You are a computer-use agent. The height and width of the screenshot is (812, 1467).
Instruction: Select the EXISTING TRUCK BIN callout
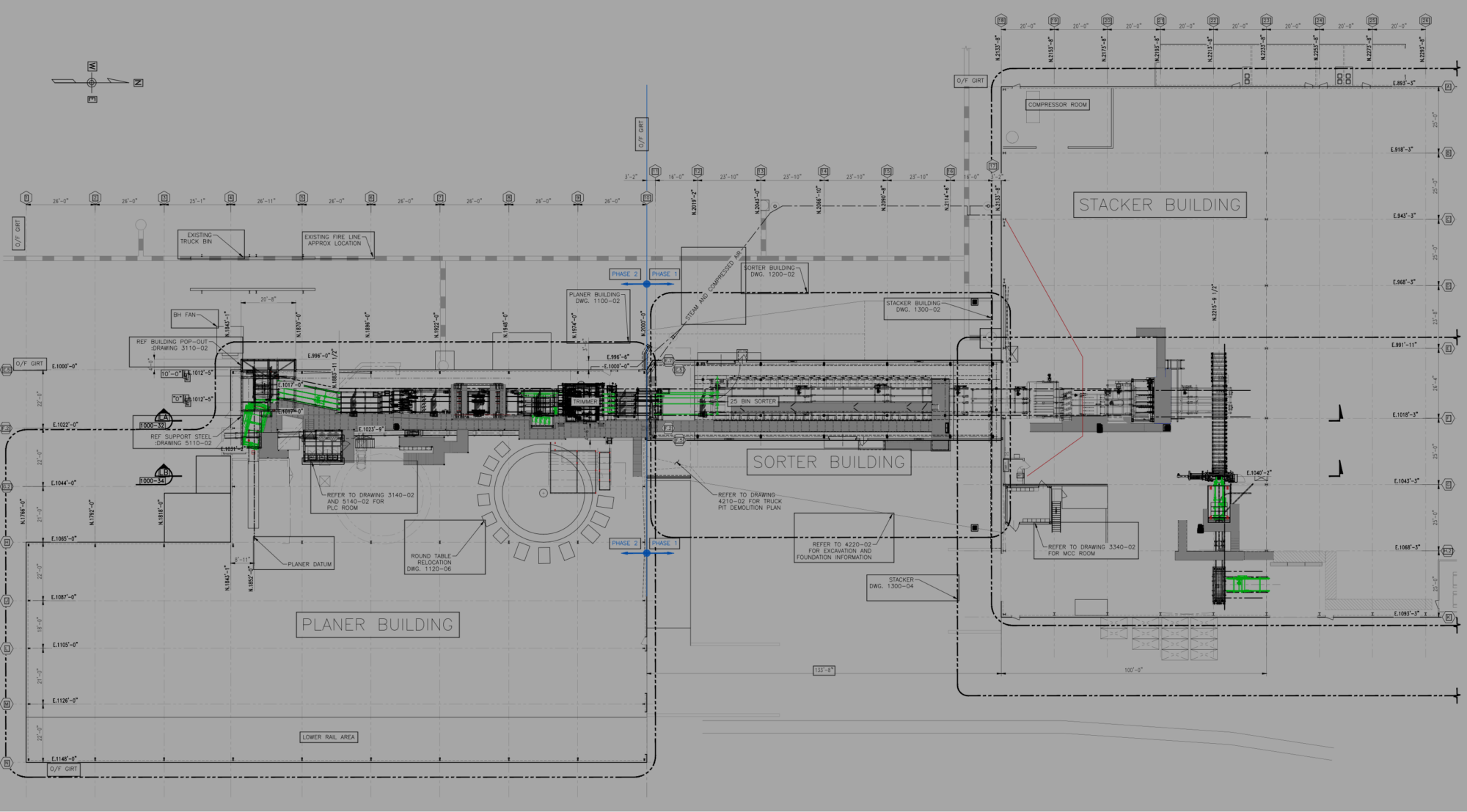(198, 238)
